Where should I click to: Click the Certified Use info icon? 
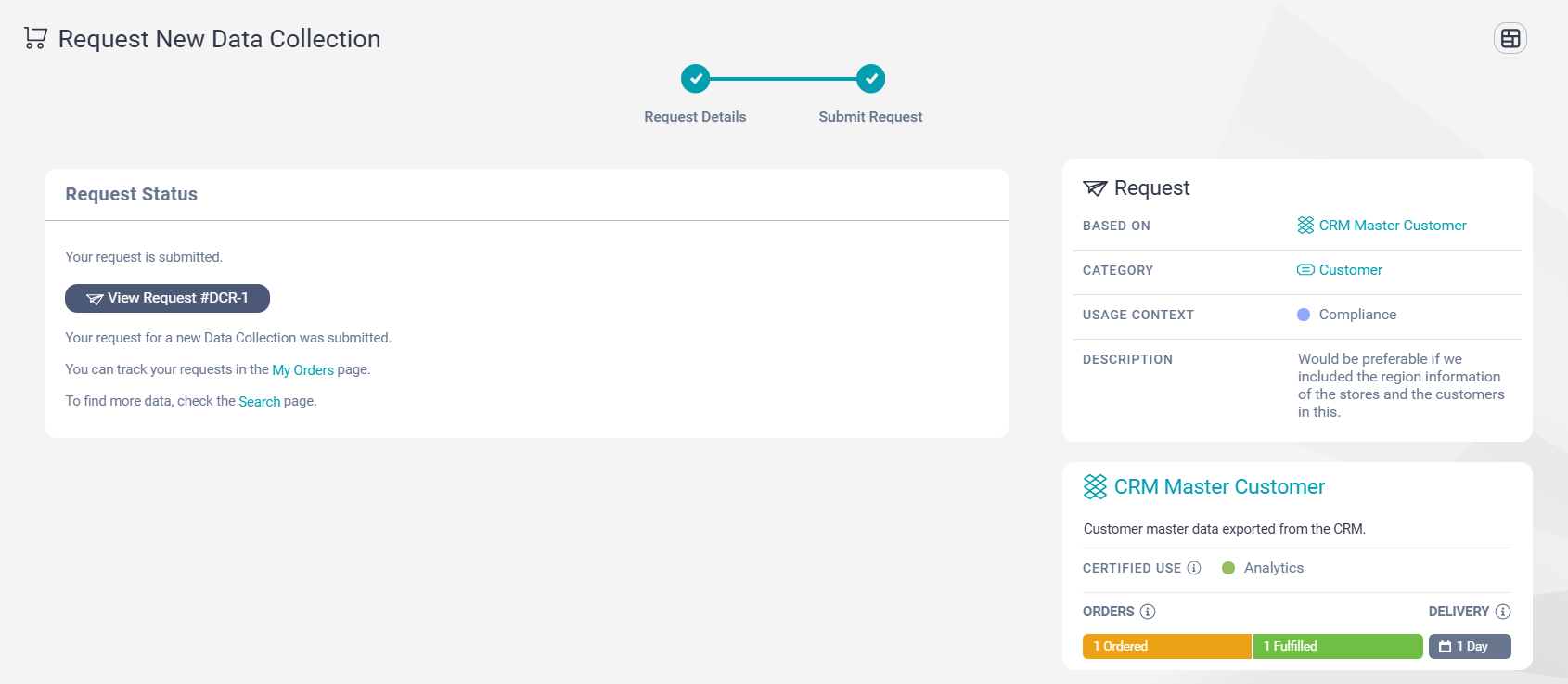coord(1194,568)
